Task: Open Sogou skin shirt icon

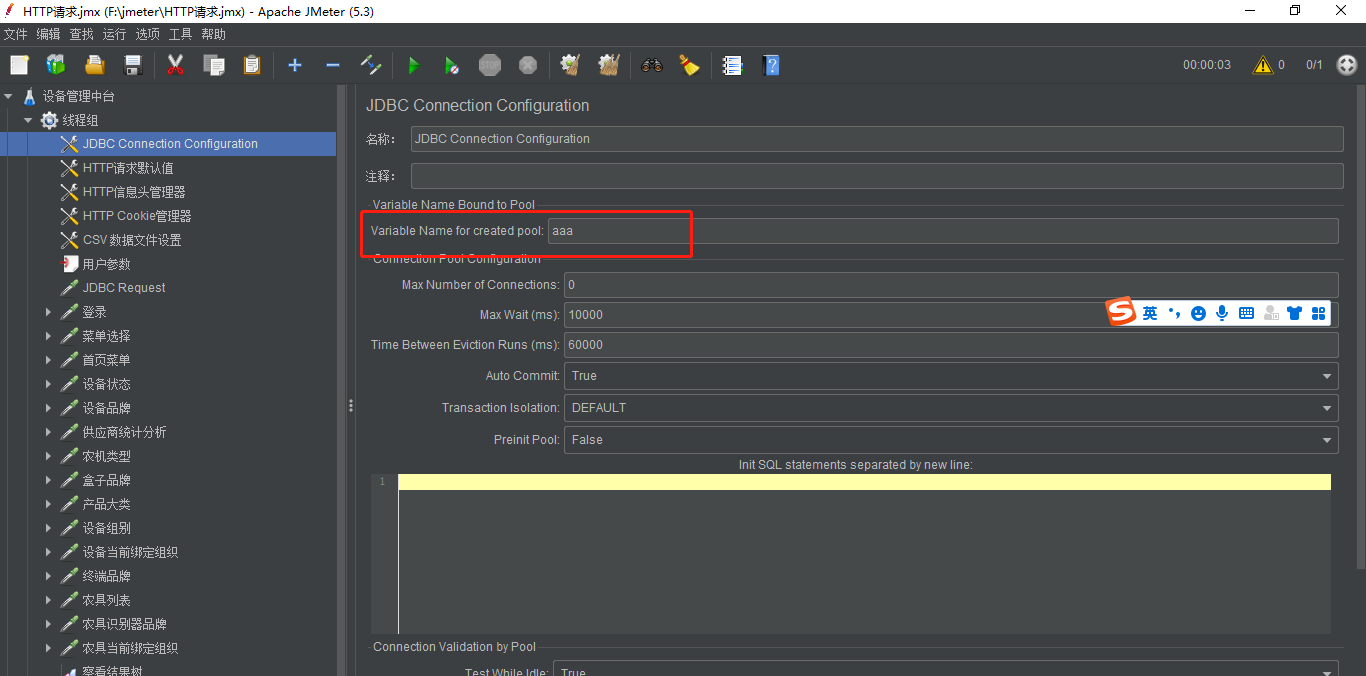Action: (1295, 313)
